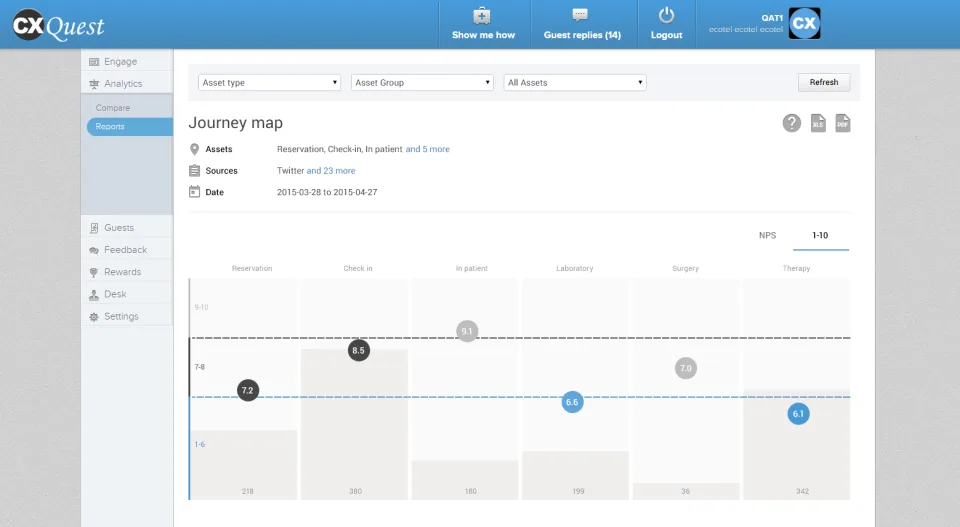Image resolution: width=960 pixels, height=527 pixels.
Task: Select Compare under Analytics
Action: (x=113, y=108)
